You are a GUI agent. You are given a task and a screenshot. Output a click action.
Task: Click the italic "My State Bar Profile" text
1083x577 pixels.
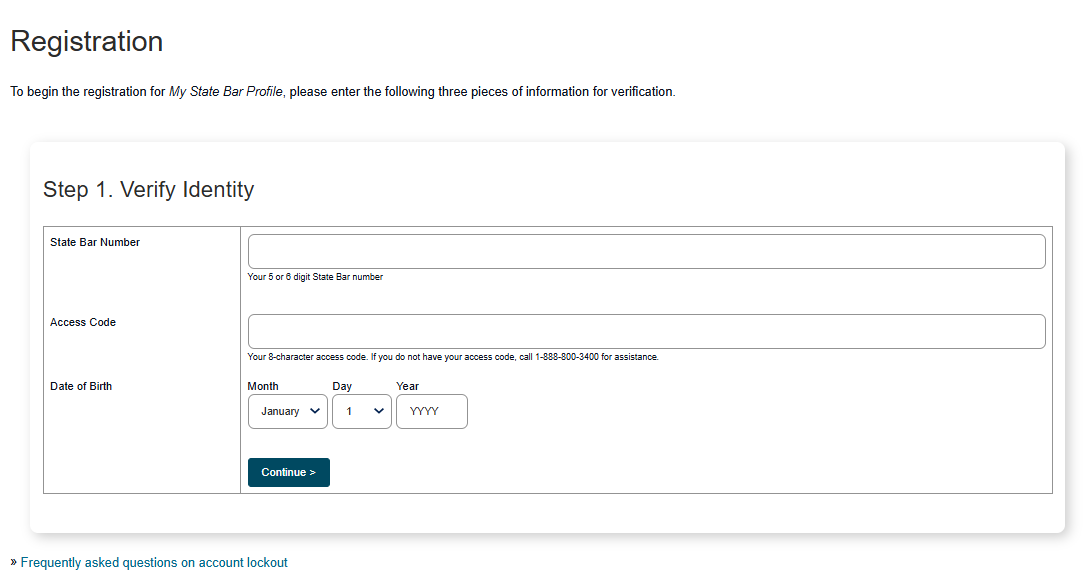click(226, 92)
